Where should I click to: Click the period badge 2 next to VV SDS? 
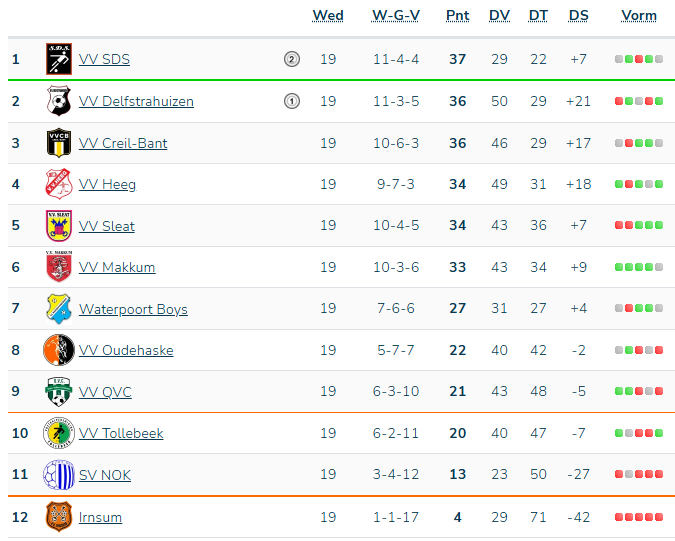[292, 59]
